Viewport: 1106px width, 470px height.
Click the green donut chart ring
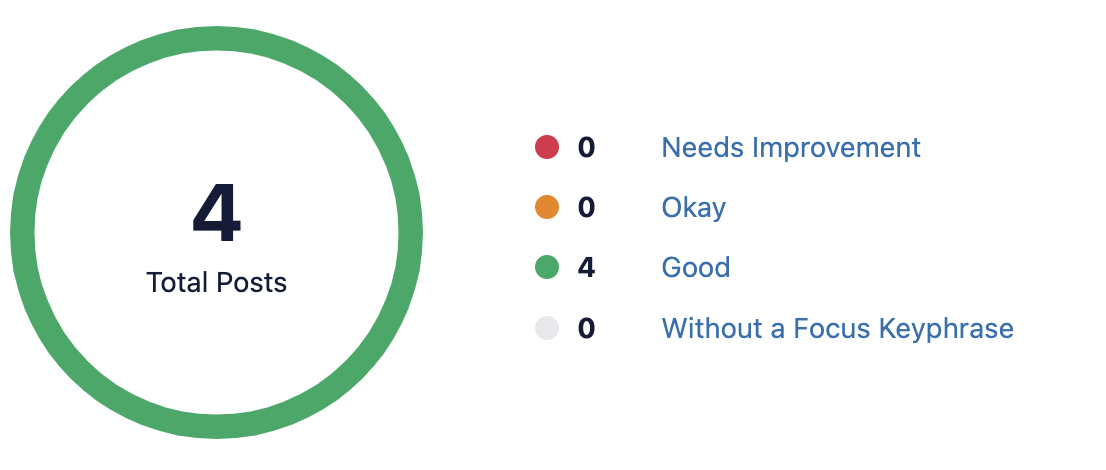pos(217,39)
